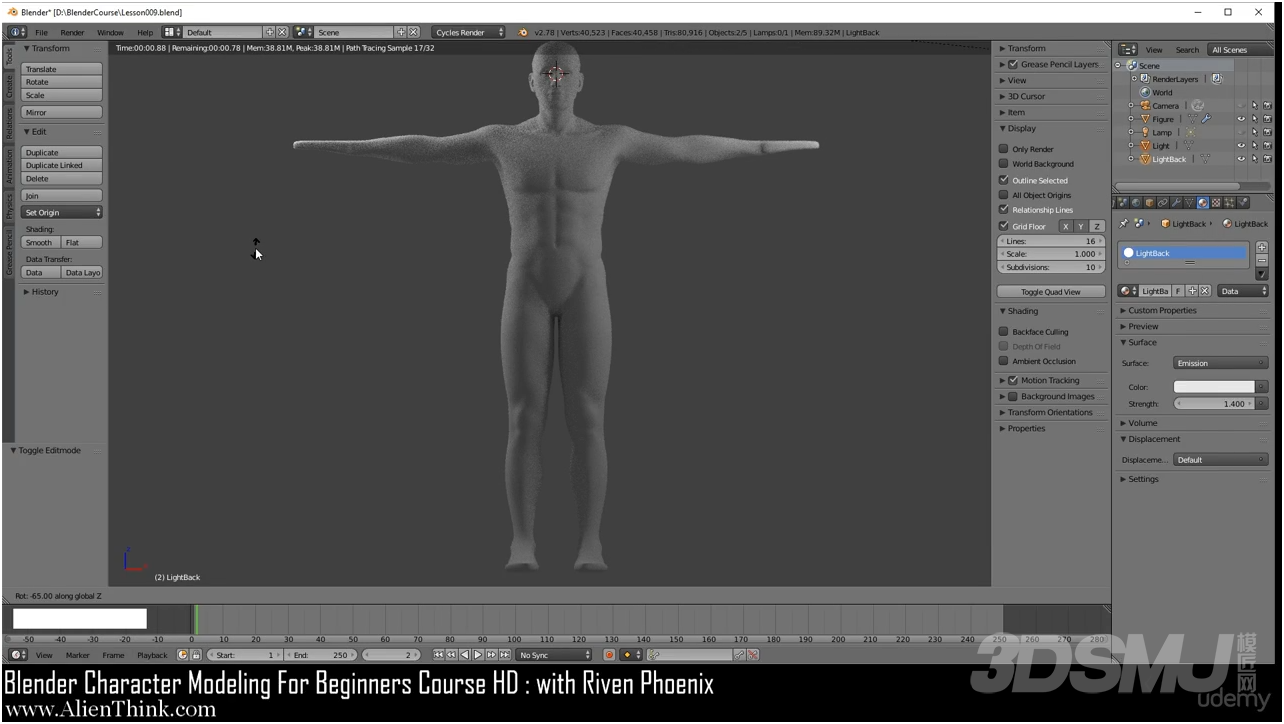
Task: Create new material with plus beside F
Action: pyautogui.click(x=1192, y=291)
